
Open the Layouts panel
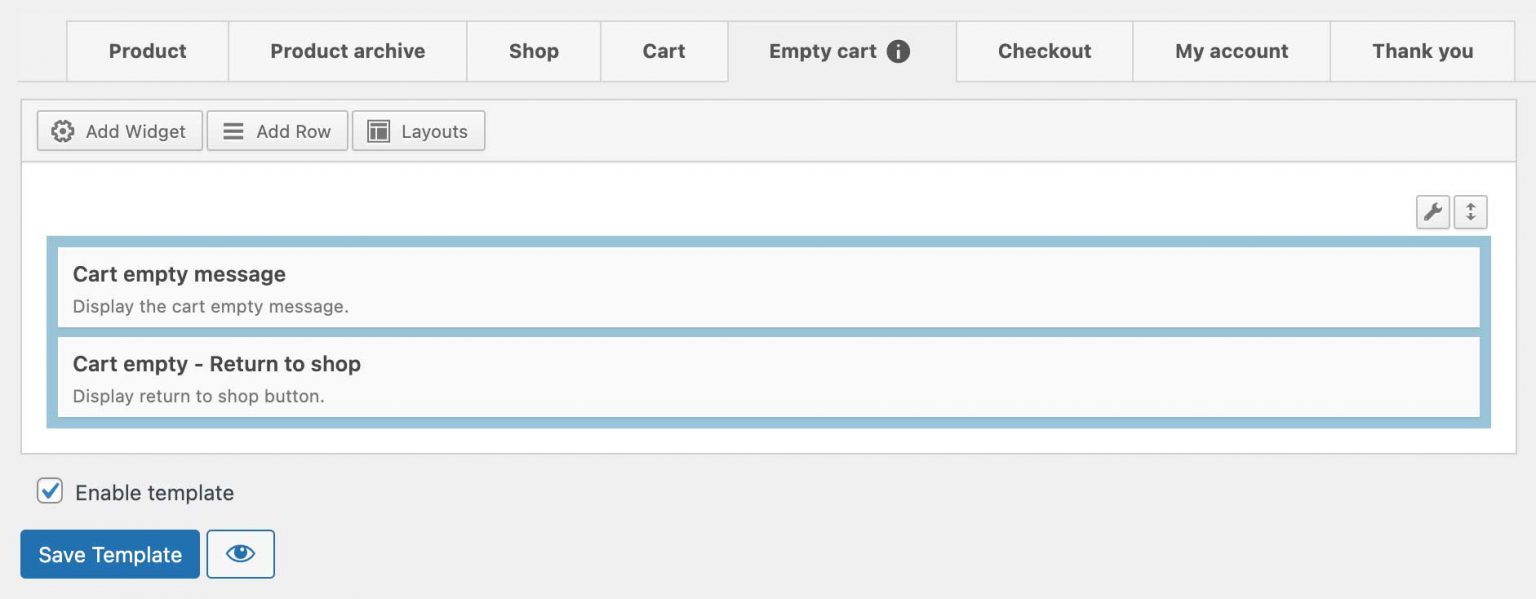coord(418,131)
